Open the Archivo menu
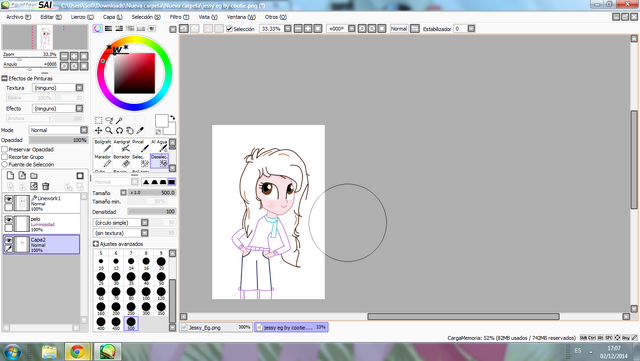 [18, 17]
